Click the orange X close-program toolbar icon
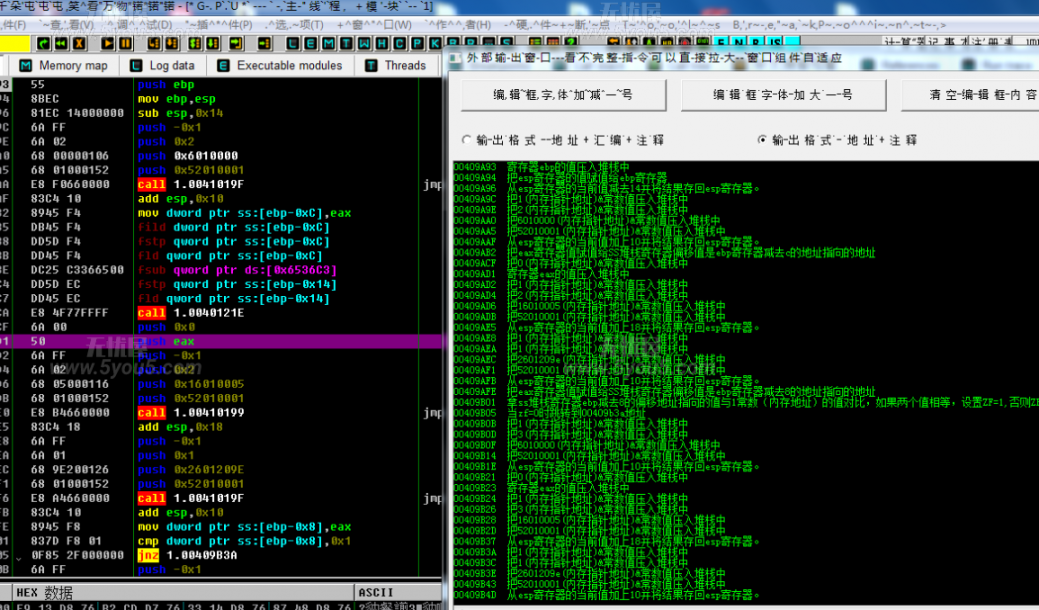Viewport: 1039px width, 610px height. [x=80, y=44]
